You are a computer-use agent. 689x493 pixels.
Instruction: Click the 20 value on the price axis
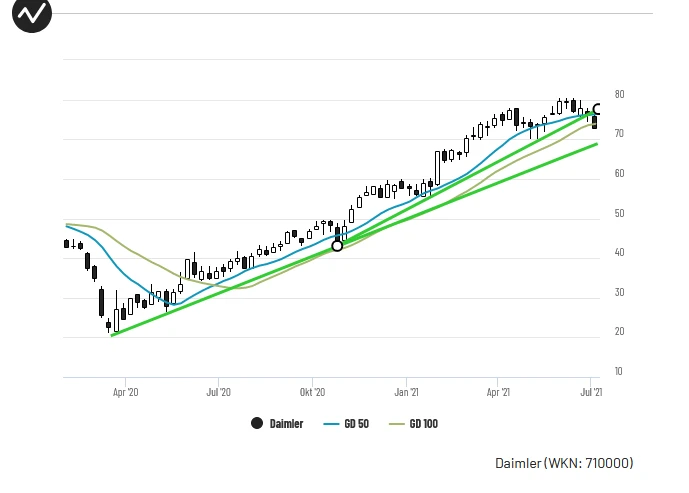pyautogui.click(x=620, y=332)
